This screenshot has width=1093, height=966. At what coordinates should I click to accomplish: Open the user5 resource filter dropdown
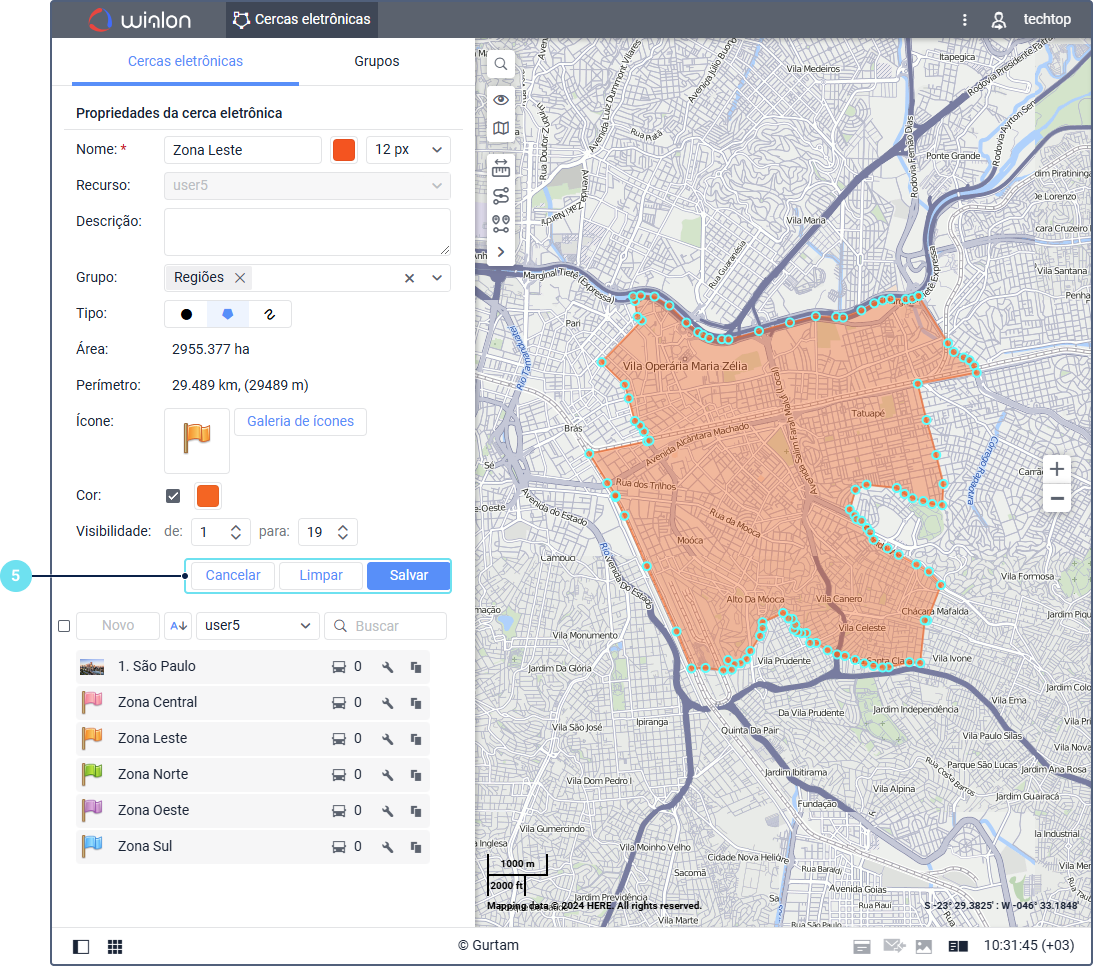[x=257, y=626]
